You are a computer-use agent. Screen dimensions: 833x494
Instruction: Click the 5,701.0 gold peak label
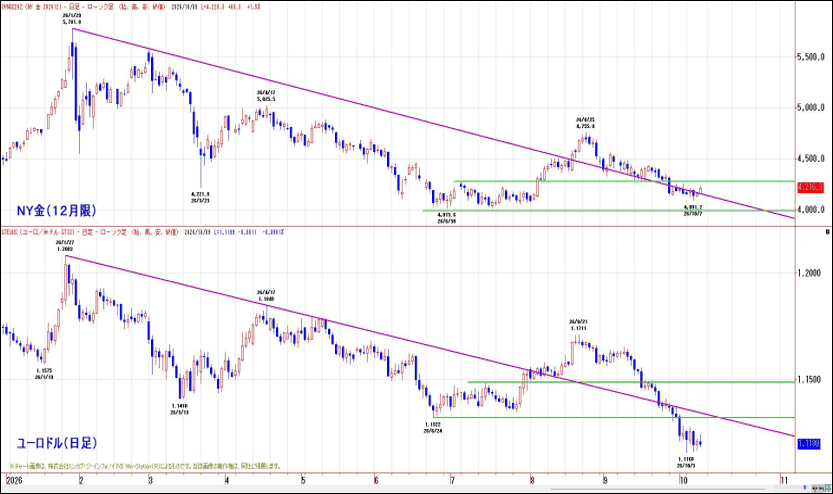click(x=72, y=22)
